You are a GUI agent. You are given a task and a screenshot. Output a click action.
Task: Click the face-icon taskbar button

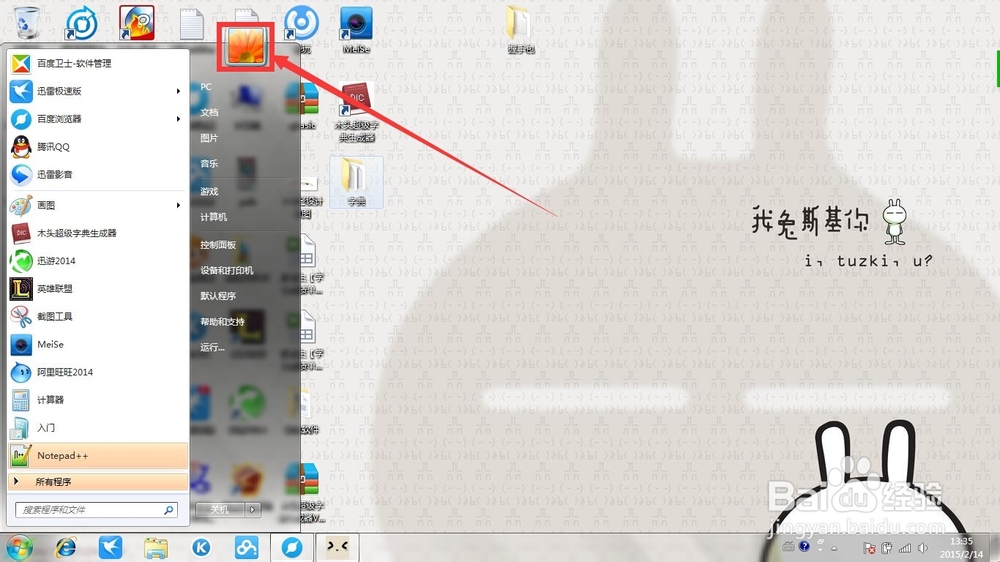tap(337, 546)
